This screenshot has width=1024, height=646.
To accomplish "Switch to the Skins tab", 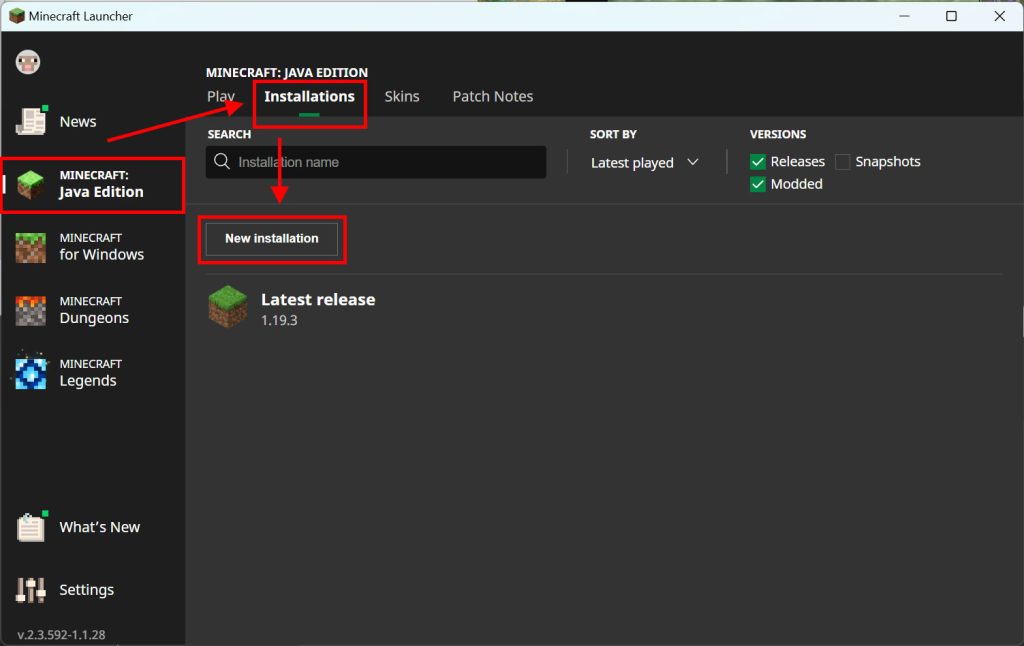I will click(x=402, y=97).
